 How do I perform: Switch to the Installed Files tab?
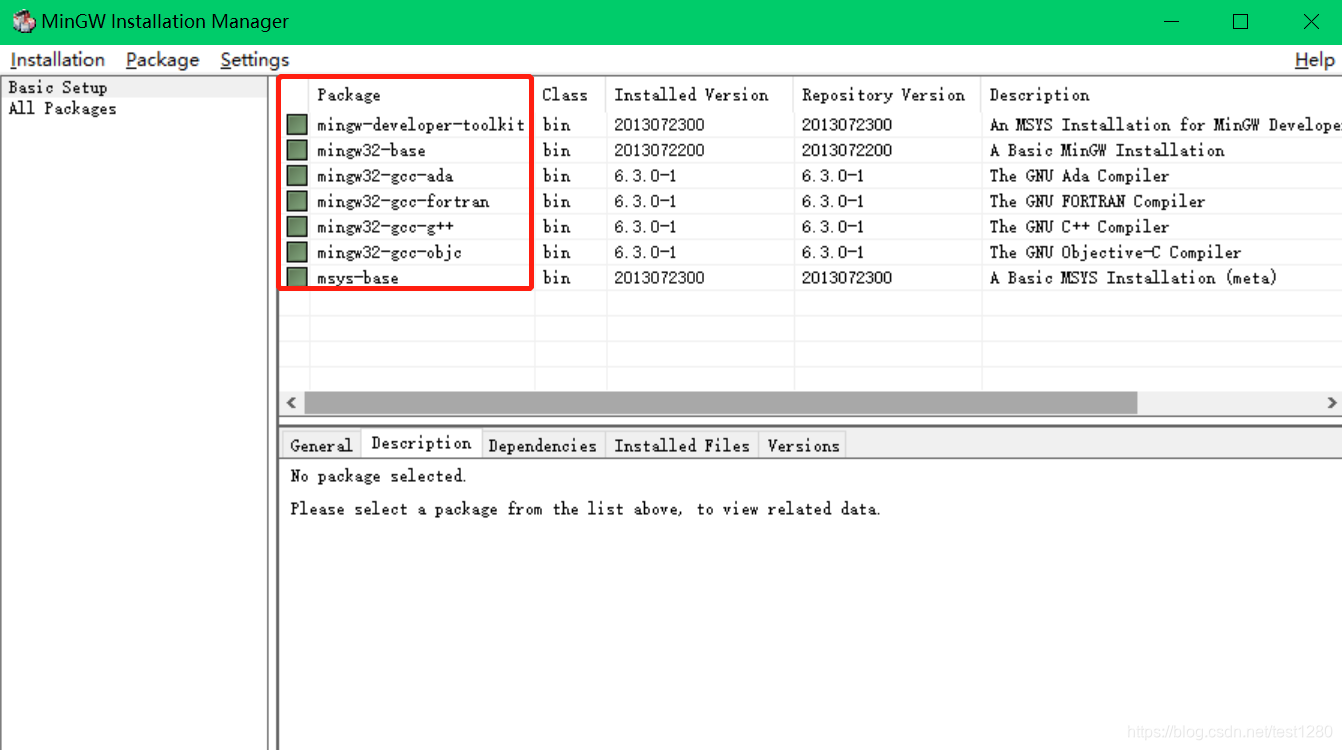point(681,445)
